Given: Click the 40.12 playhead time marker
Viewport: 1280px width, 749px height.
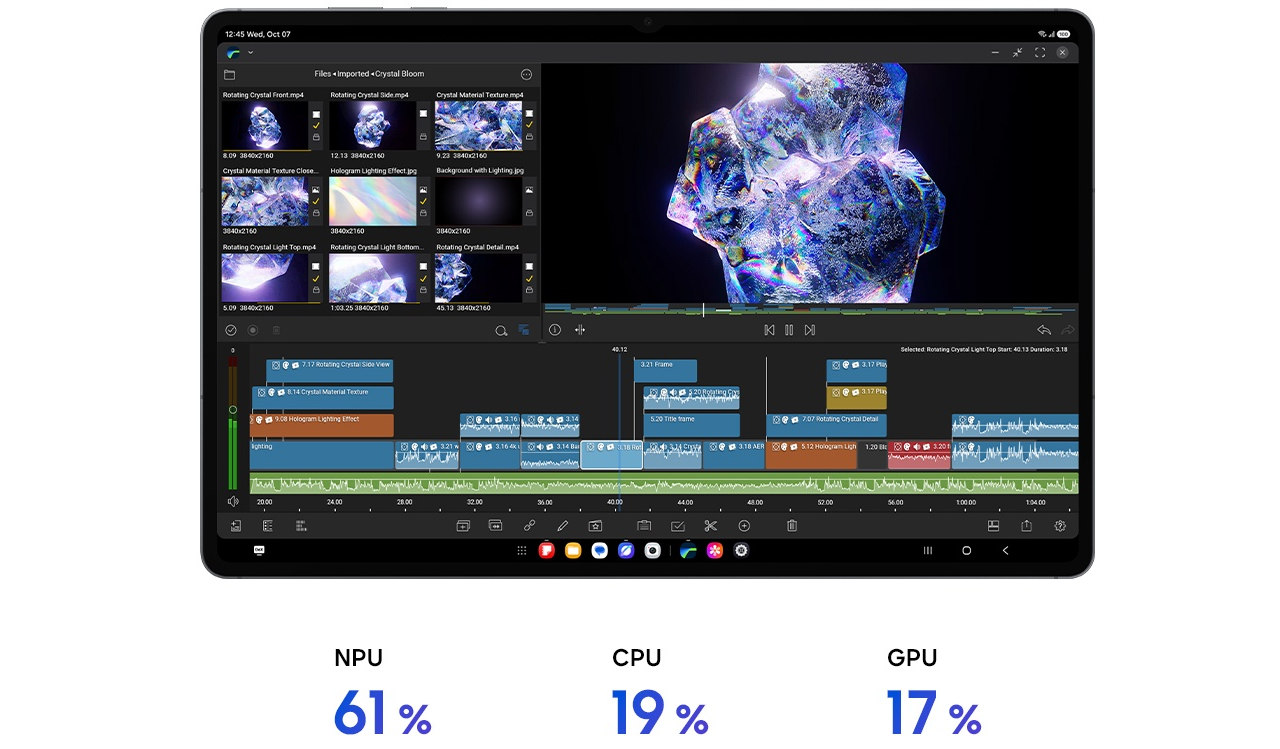Looking at the screenshot, I should click(619, 349).
